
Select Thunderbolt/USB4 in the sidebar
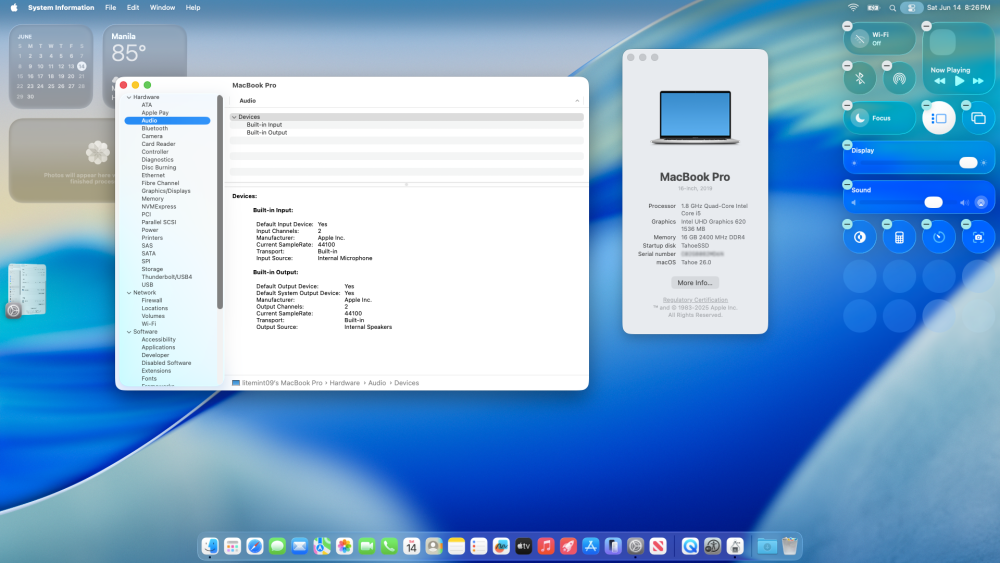(x=166, y=277)
